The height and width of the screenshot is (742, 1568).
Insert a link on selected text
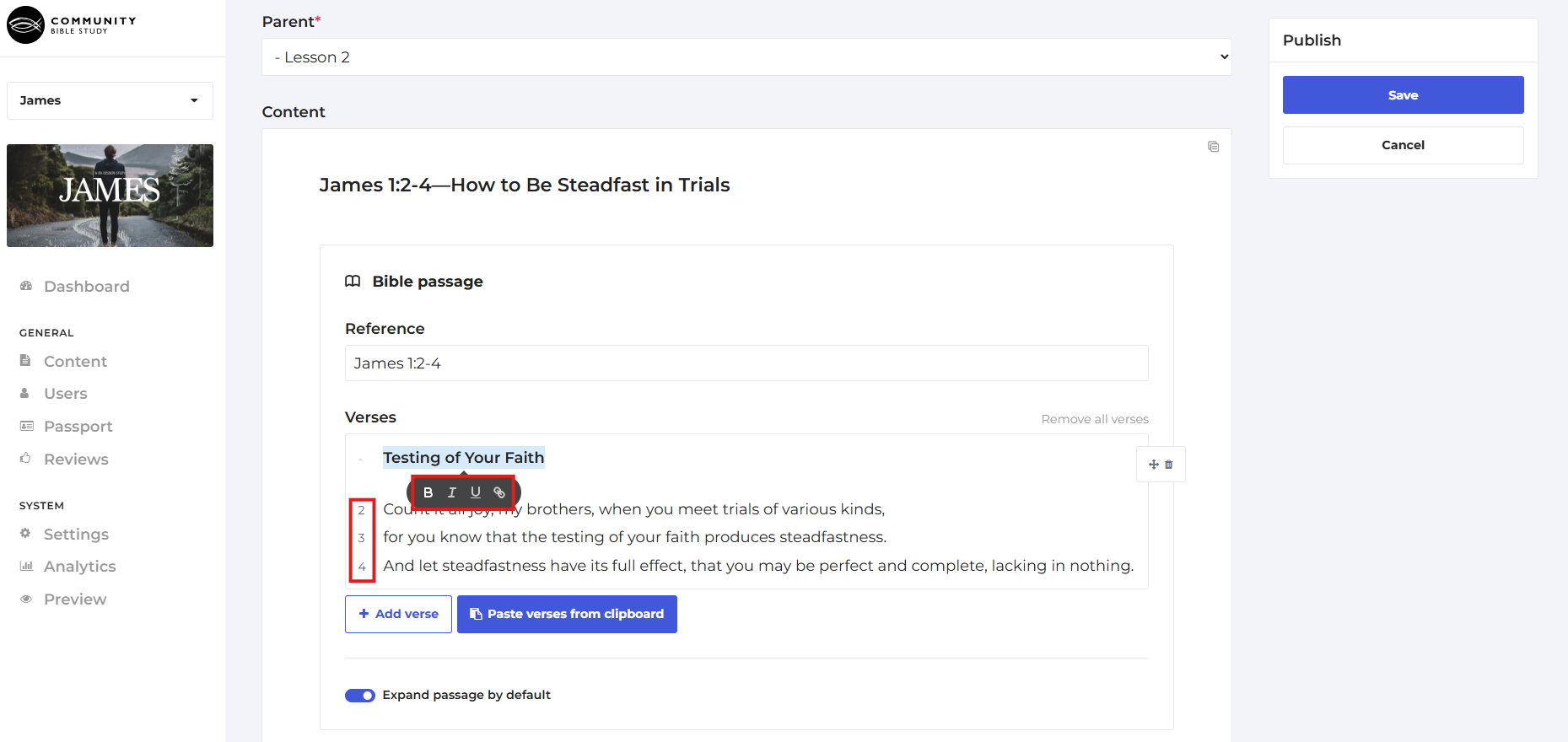click(x=499, y=492)
